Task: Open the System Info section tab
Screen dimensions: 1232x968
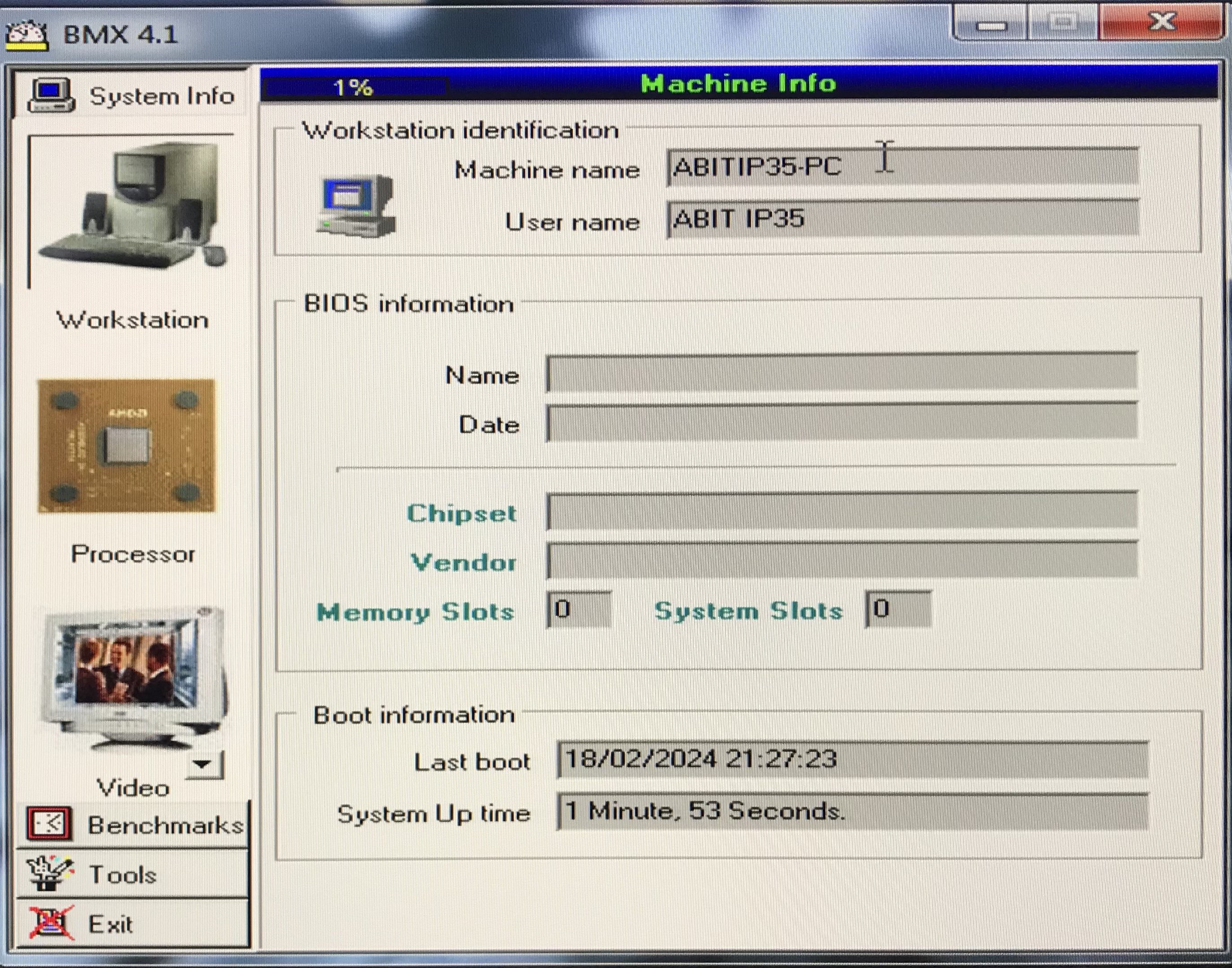Action: (162, 96)
